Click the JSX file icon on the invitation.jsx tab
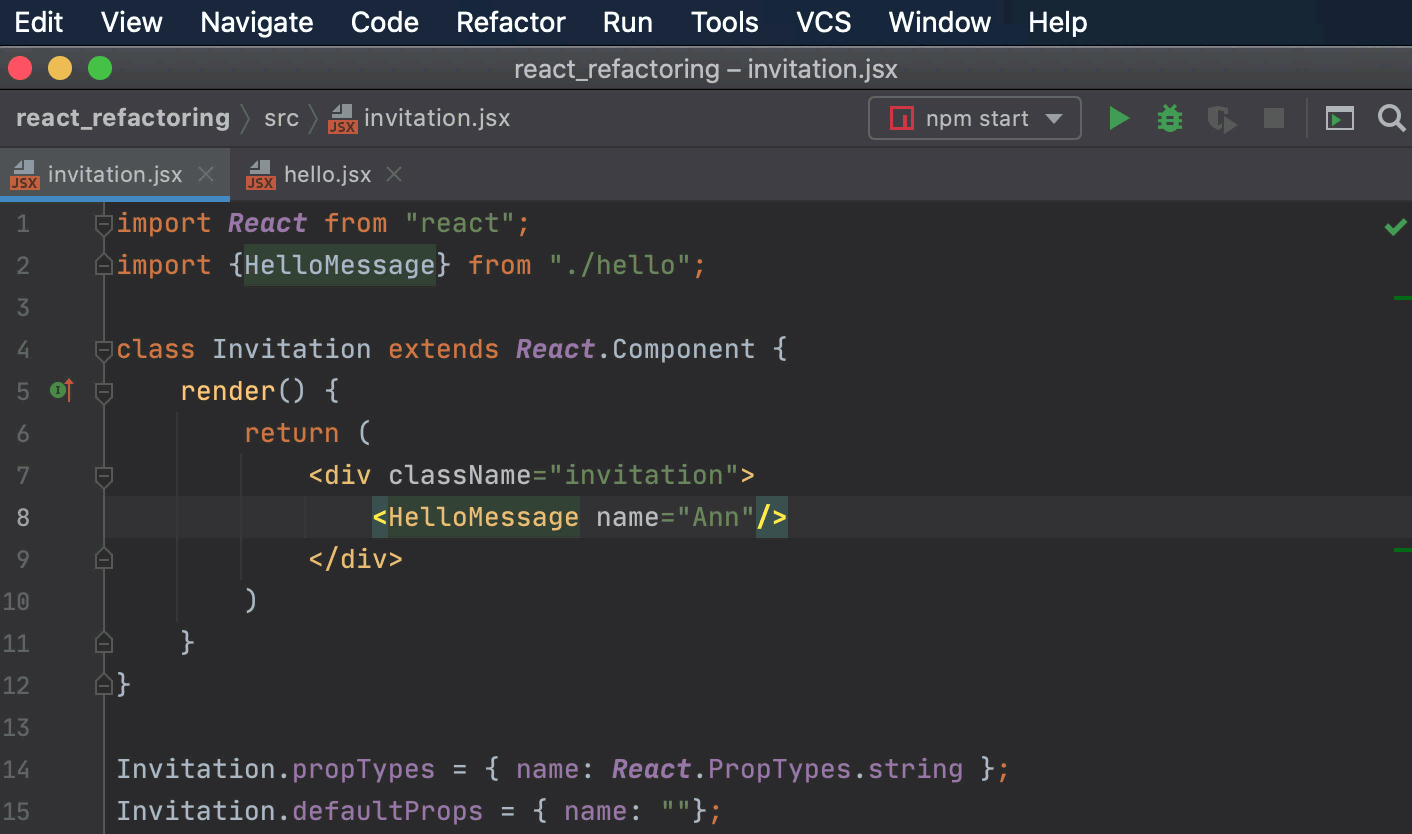The image size is (1412, 834). pyautogui.click(x=27, y=174)
